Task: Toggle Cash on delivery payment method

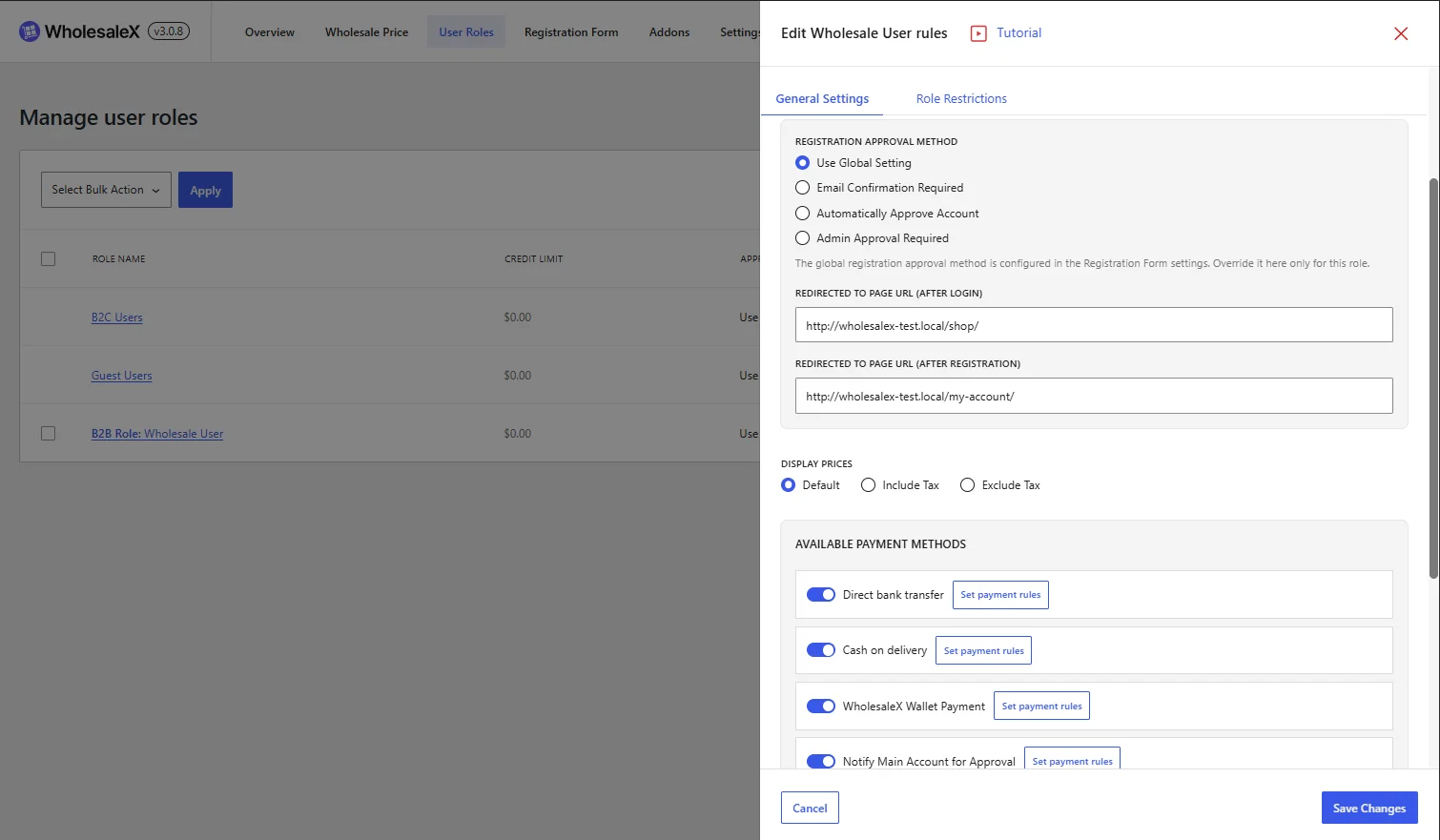Action: [x=821, y=650]
